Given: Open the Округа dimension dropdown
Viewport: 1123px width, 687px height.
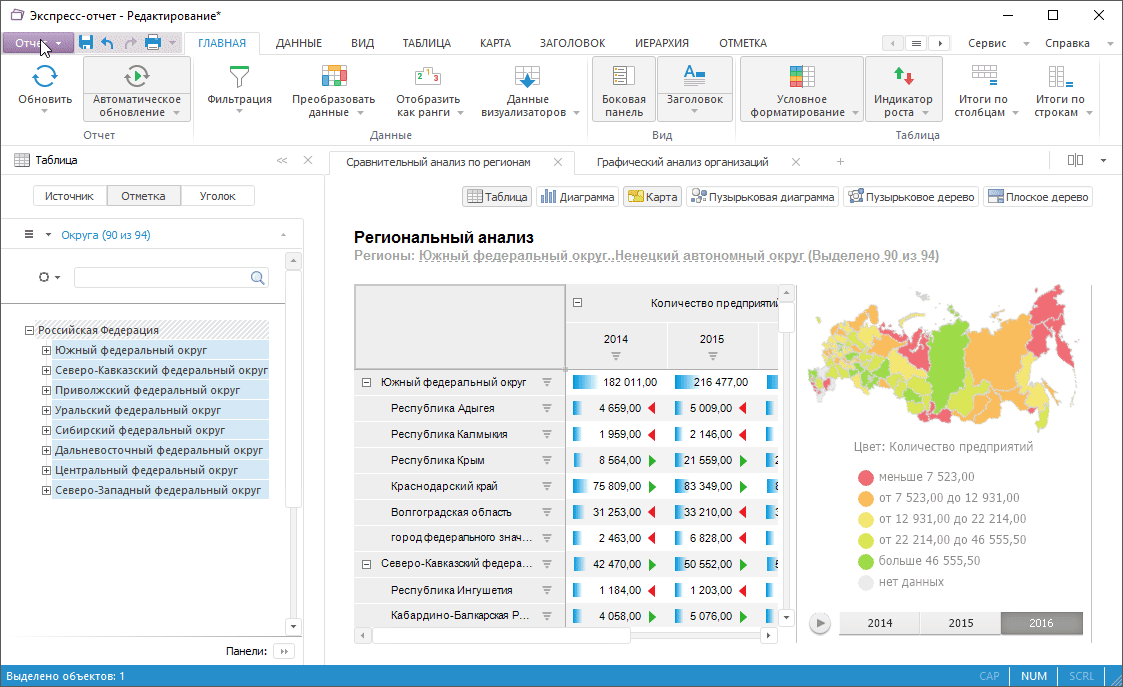Looking at the screenshot, I should pos(50,235).
